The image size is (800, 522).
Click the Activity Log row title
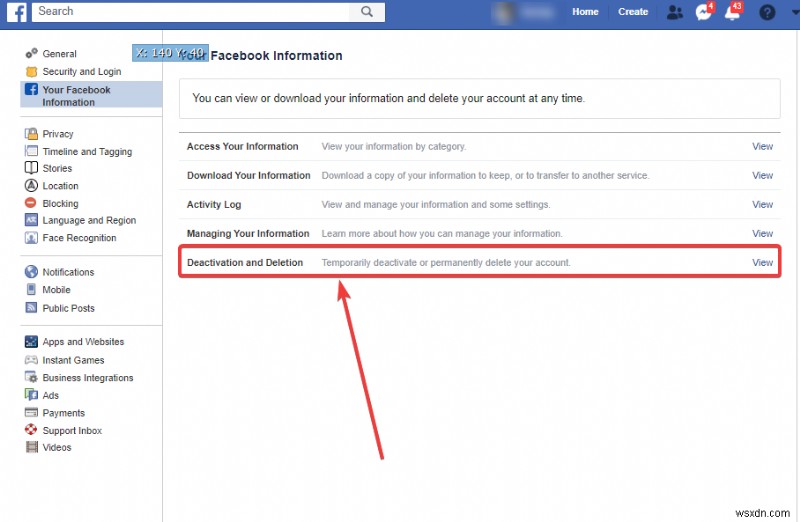pyautogui.click(x=214, y=205)
